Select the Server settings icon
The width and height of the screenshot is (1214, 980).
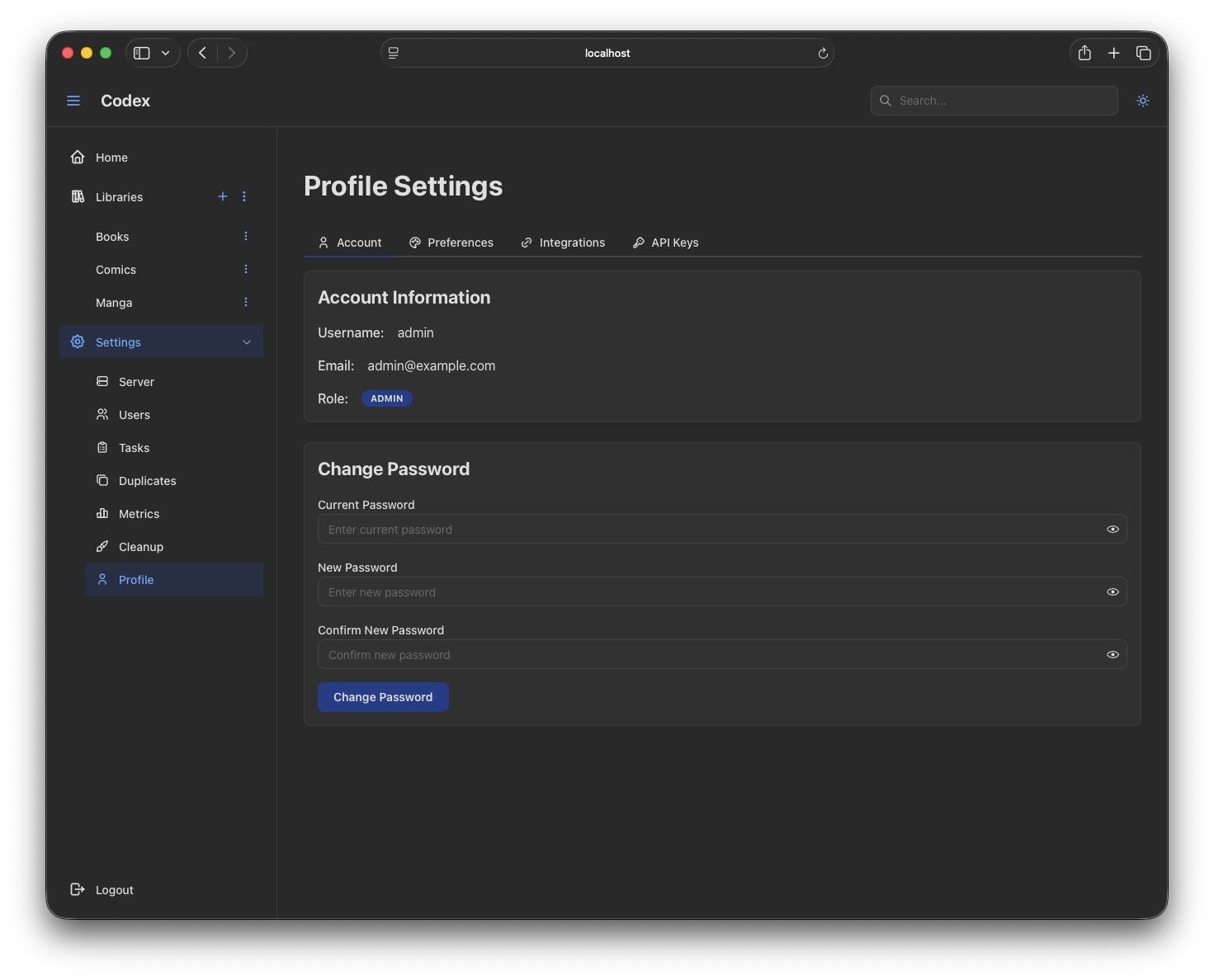point(102,381)
